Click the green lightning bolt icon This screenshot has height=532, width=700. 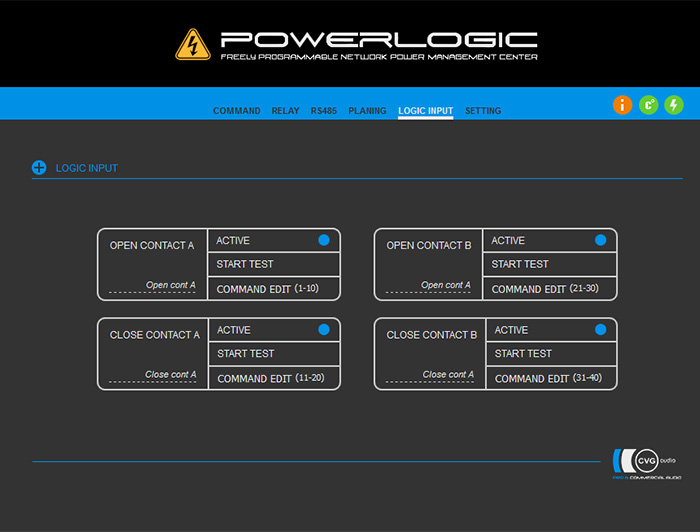tap(674, 105)
